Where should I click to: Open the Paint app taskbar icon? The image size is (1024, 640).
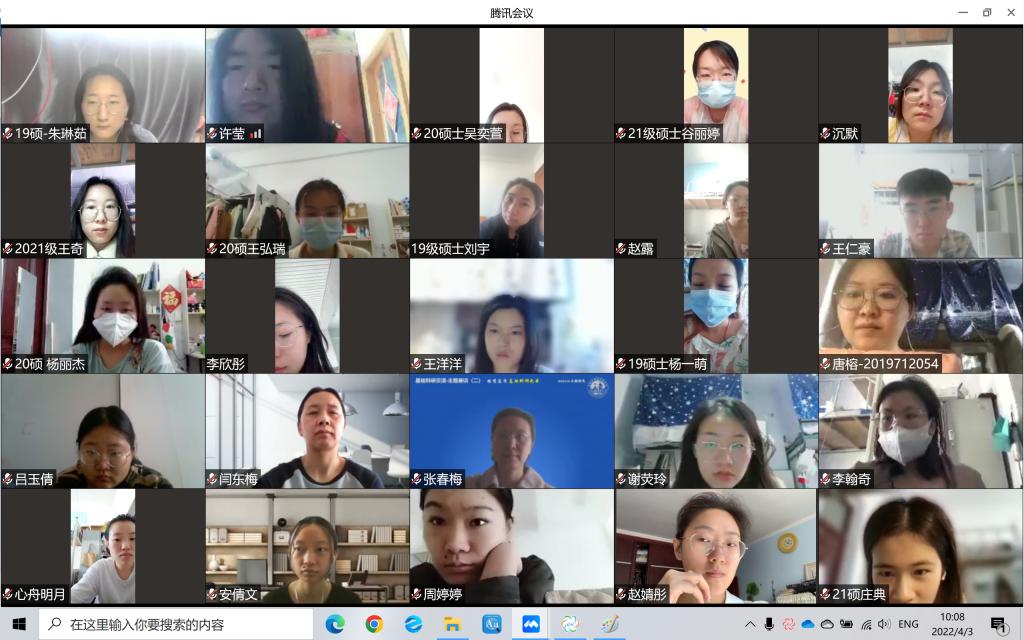point(609,624)
